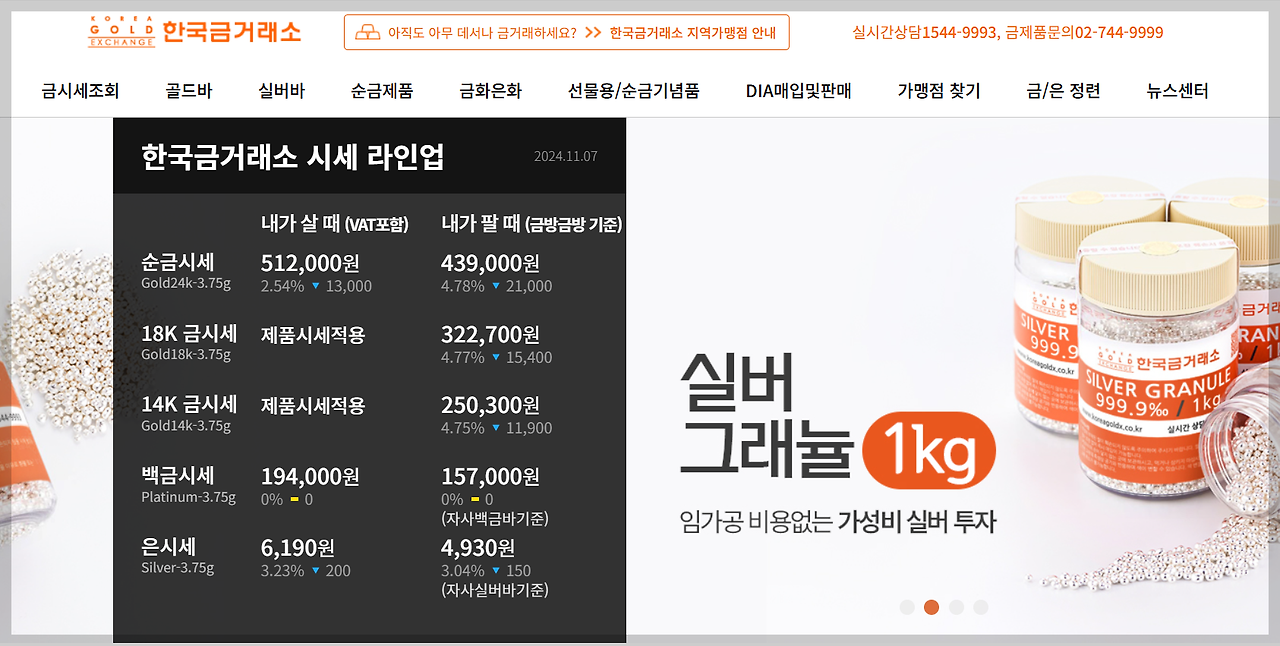
Task: Click the silver buy price 6,190원
Action: [298, 547]
